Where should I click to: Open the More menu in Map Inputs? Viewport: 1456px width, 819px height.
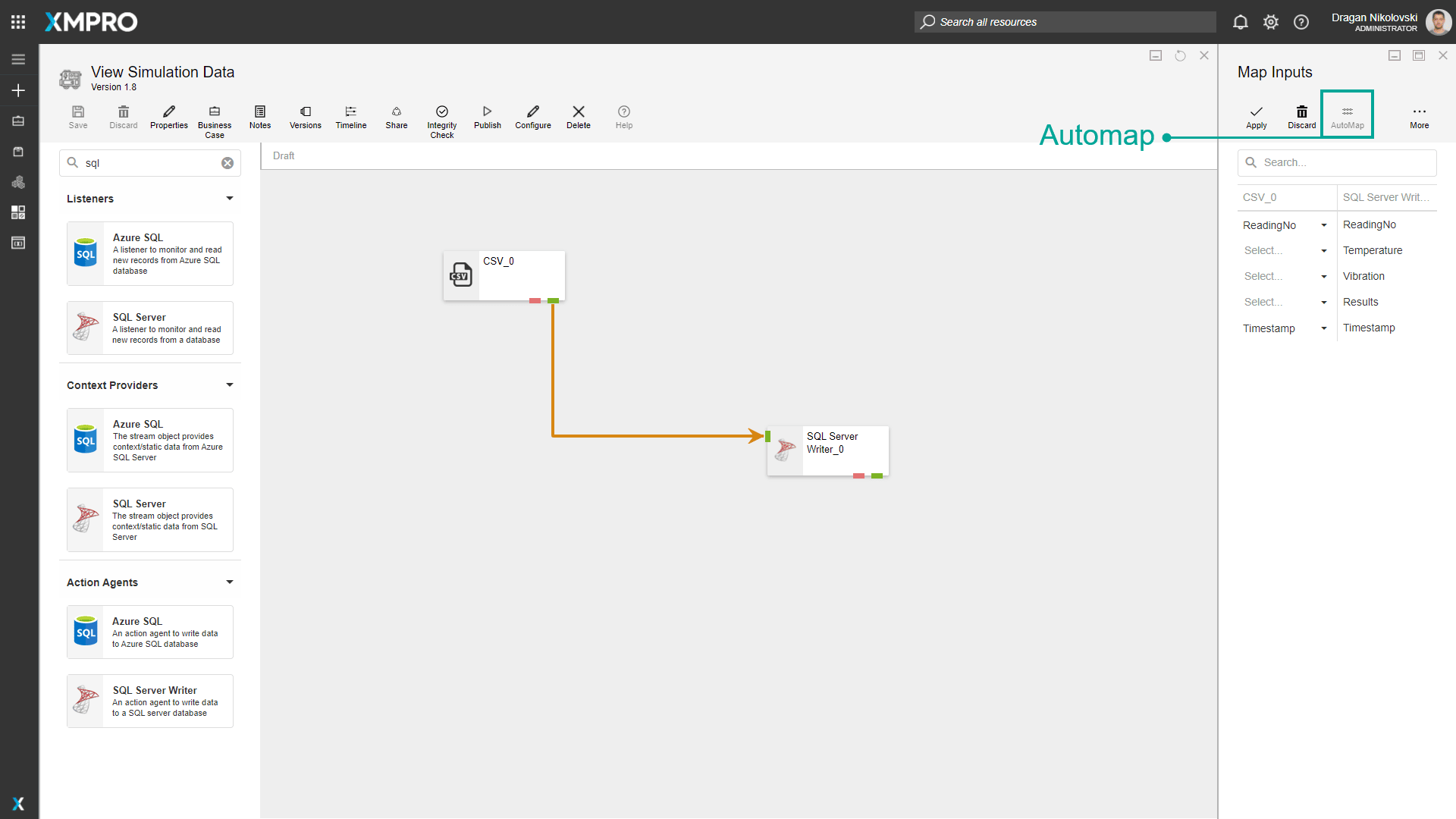[1419, 117]
